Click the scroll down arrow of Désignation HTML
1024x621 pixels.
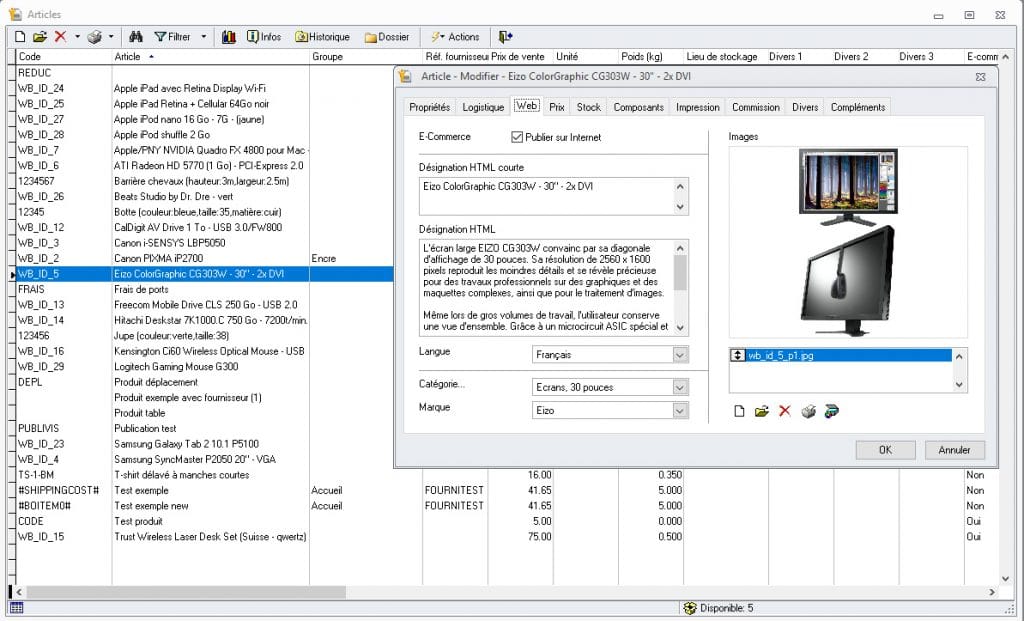tap(680, 328)
